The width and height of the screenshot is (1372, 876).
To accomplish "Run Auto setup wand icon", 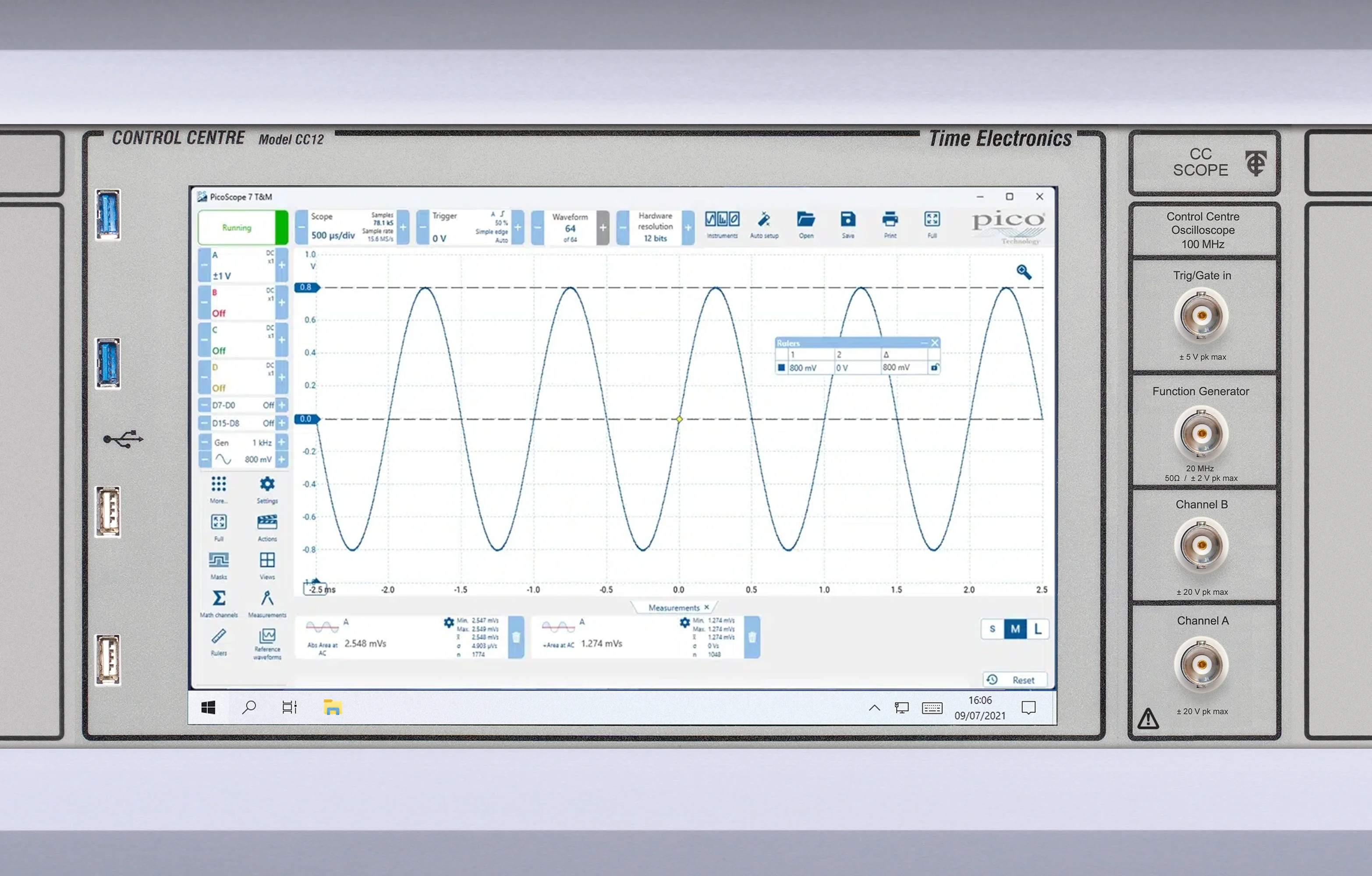I will 764,219.
